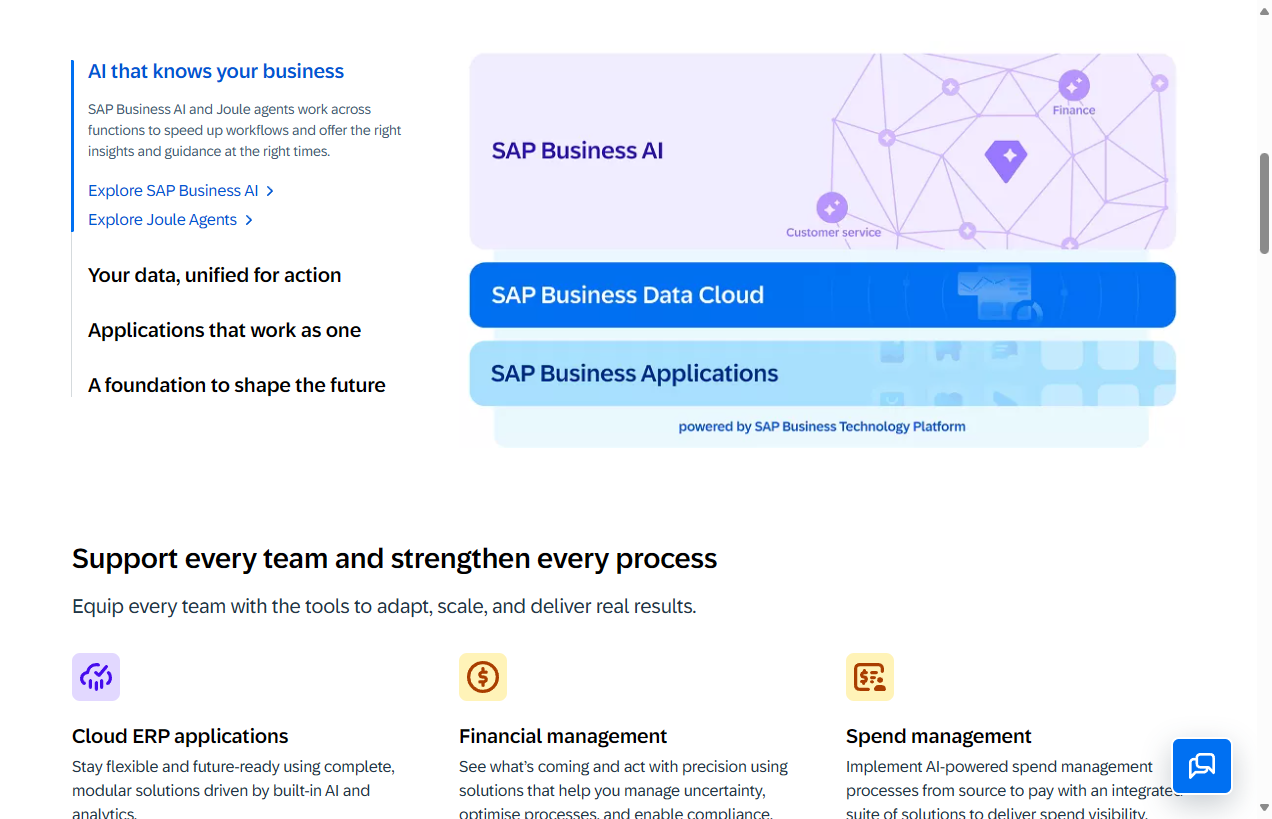
Task: Click the Cloud ERP applications cloud icon
Action: [x=96, y=677]
